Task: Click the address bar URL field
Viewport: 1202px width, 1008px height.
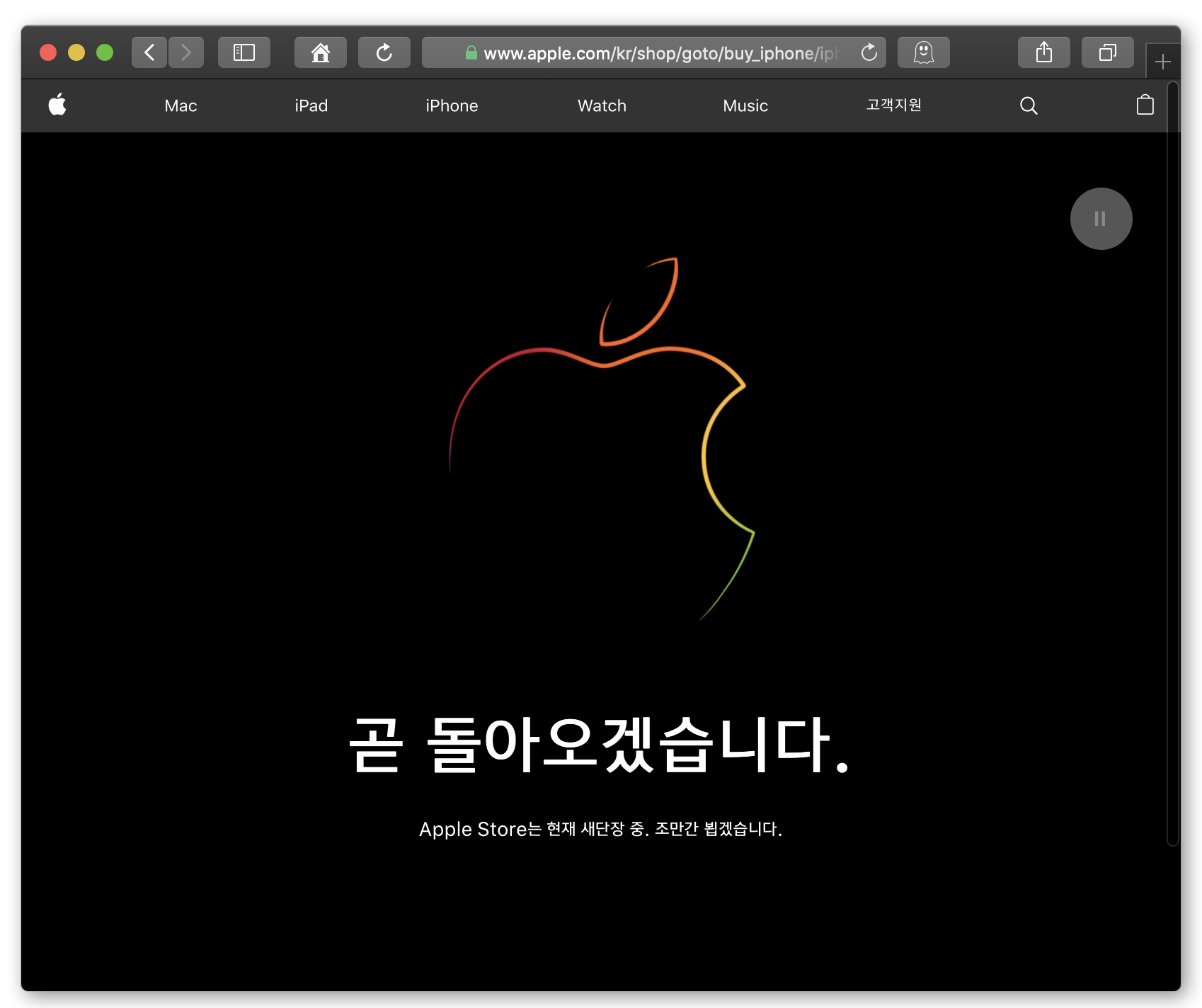Action: [653, 52]
